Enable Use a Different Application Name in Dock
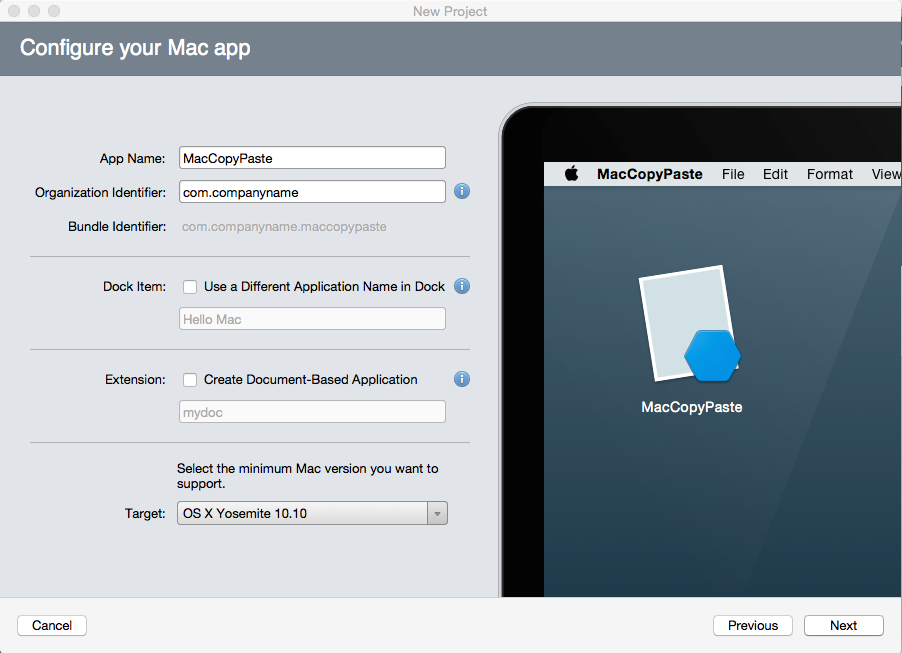The image size is (902, 653). pos(190,287)
